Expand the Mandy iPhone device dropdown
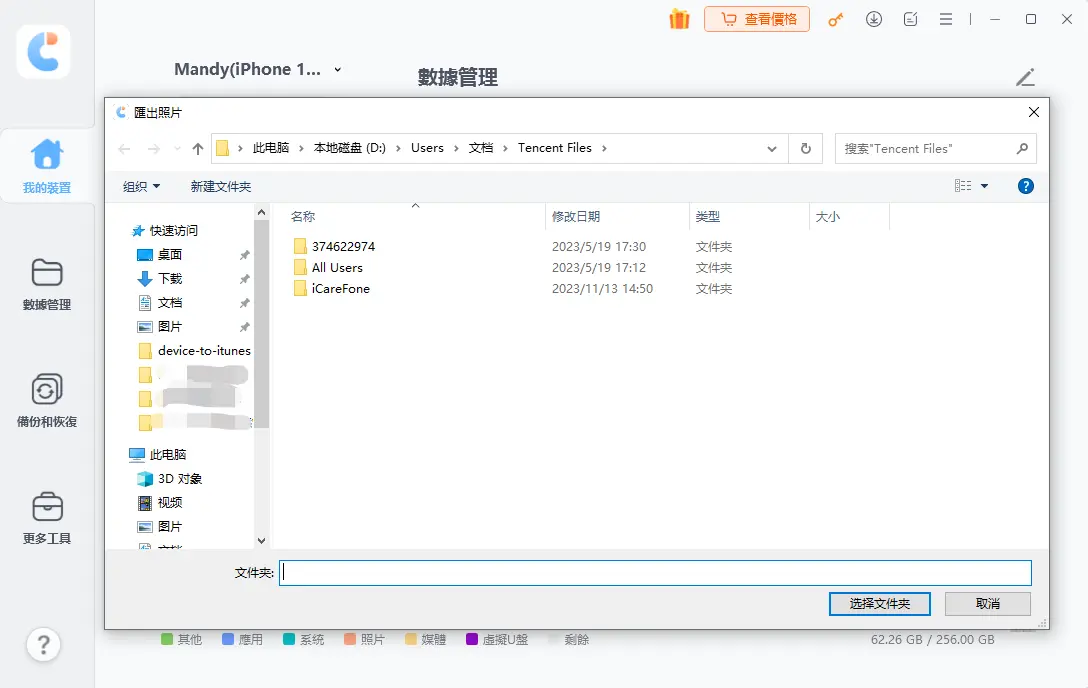Image resolution: width=1088 pixels, height=688 pixels. pyautogui.click(x=337, y=69)
